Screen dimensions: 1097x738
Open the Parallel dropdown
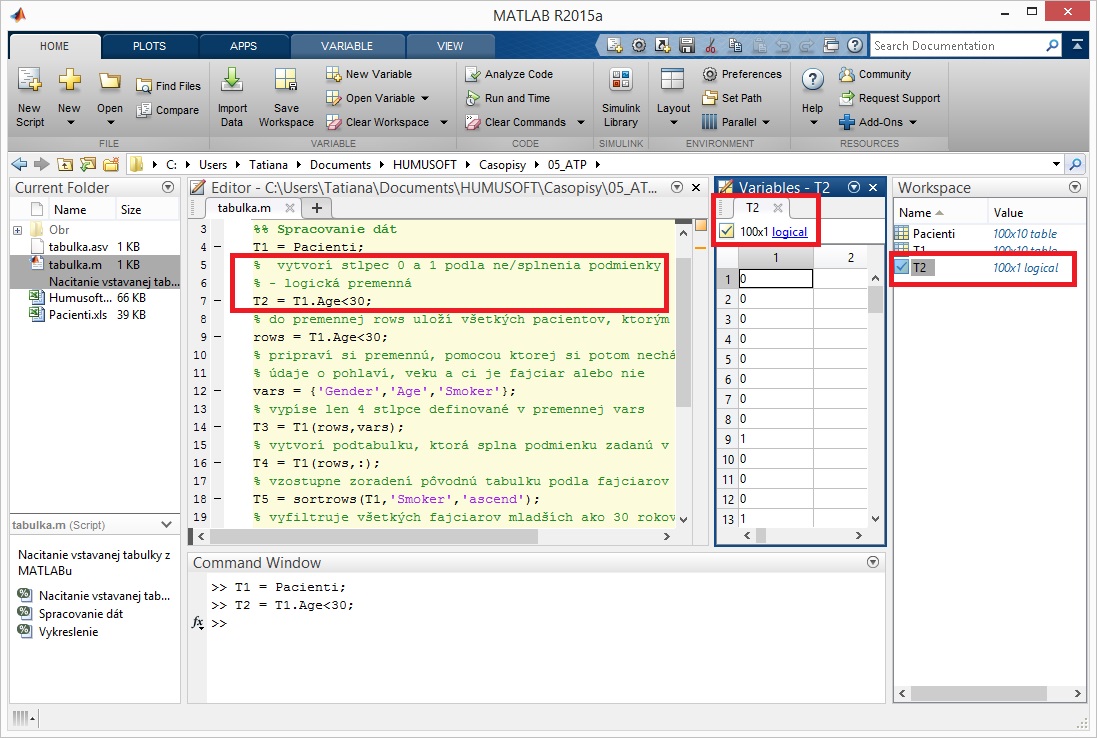765,122
